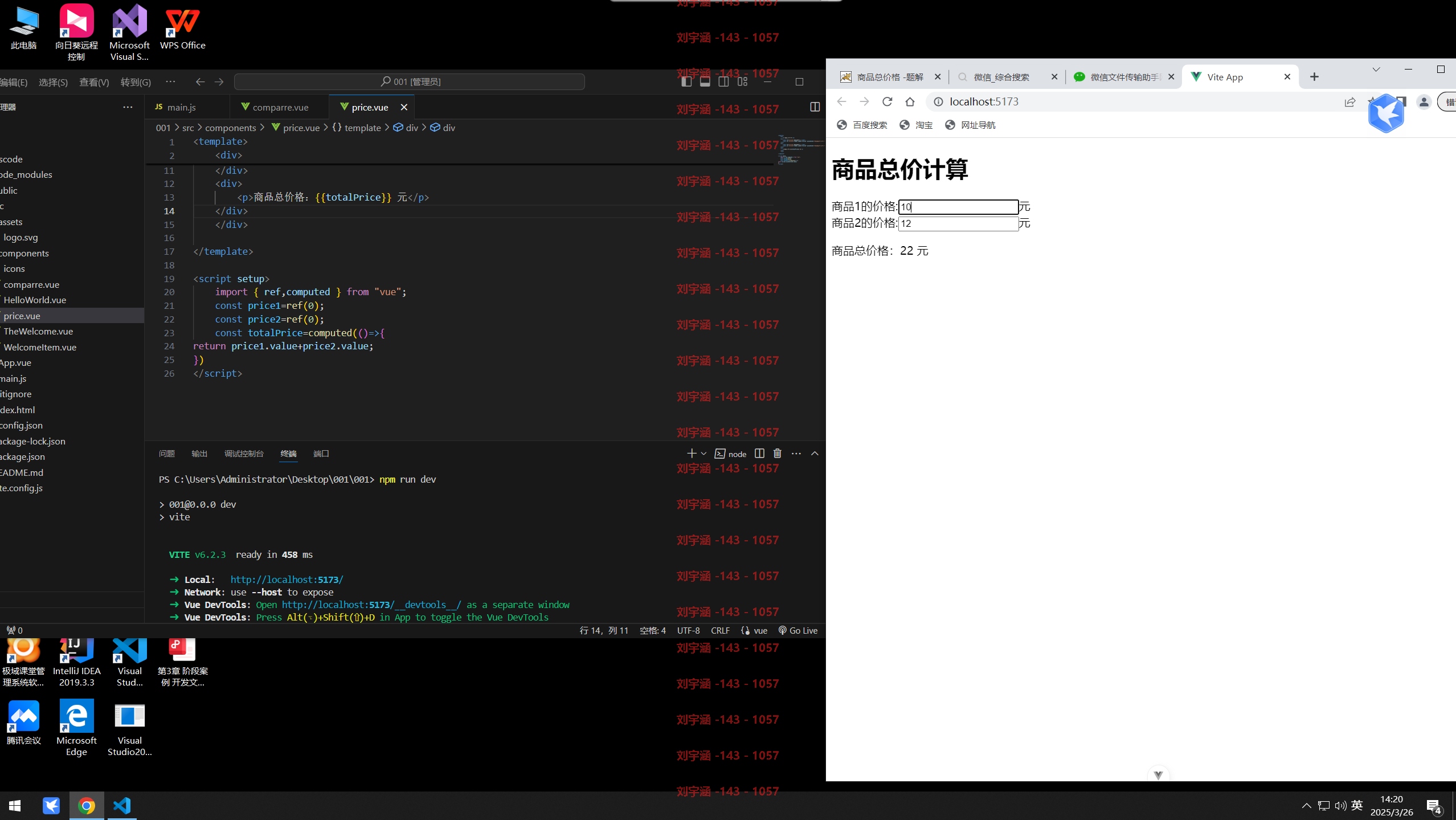
Task: Select the node terminal instance
Action: tap(731, 454)
